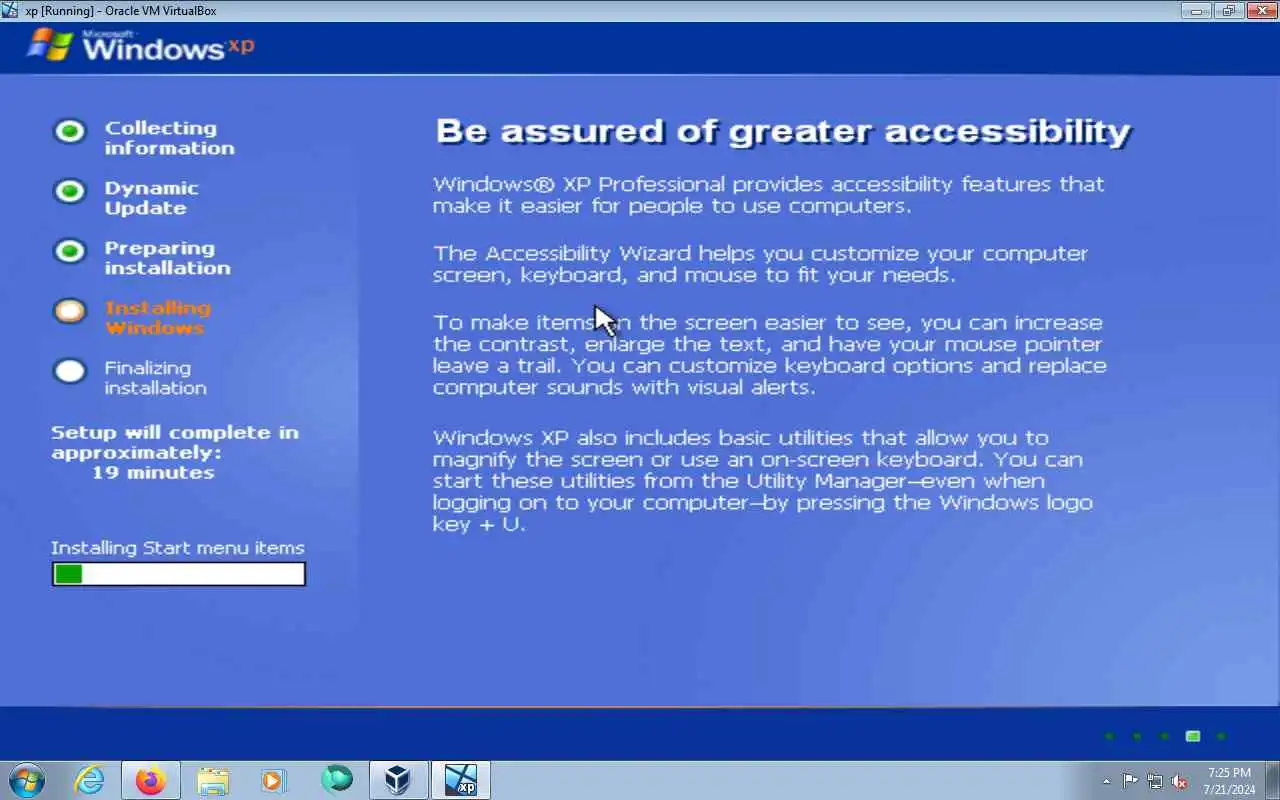This screenshot has width=1280, height=800.
Task: Click the window title 'xp [Running] - Oracle VM VirtualBox'
Action: (120, 11)
